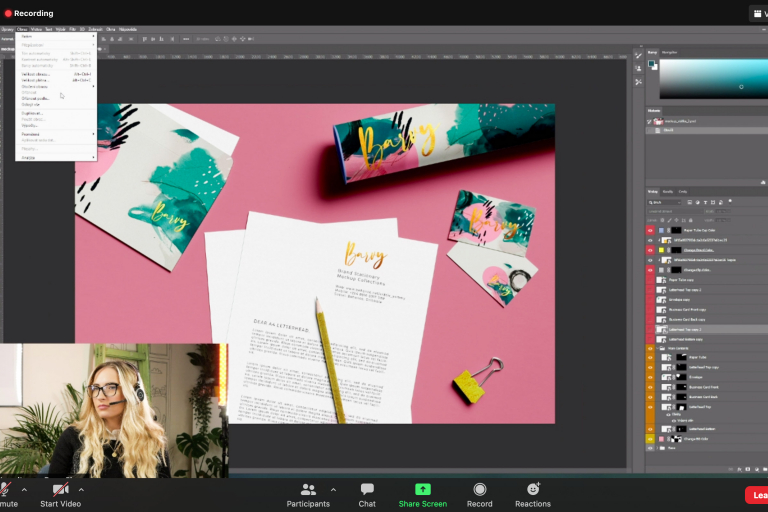This screenshot has height=512, width=768.
Task: Toggle visibility of Change BG Color layer
Action: (x=650, y=439)
